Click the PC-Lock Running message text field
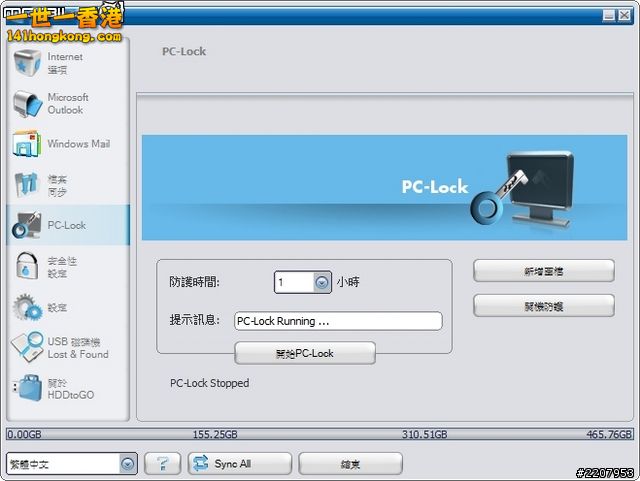The image size is (640, 481). (337, 321)
